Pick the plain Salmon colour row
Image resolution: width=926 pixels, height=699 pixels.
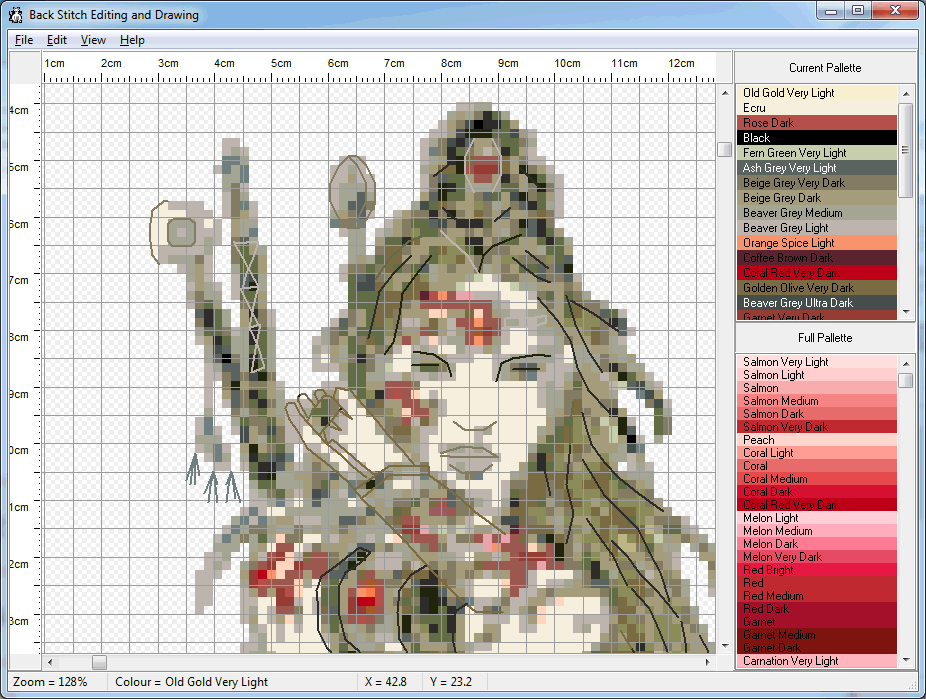817,388
